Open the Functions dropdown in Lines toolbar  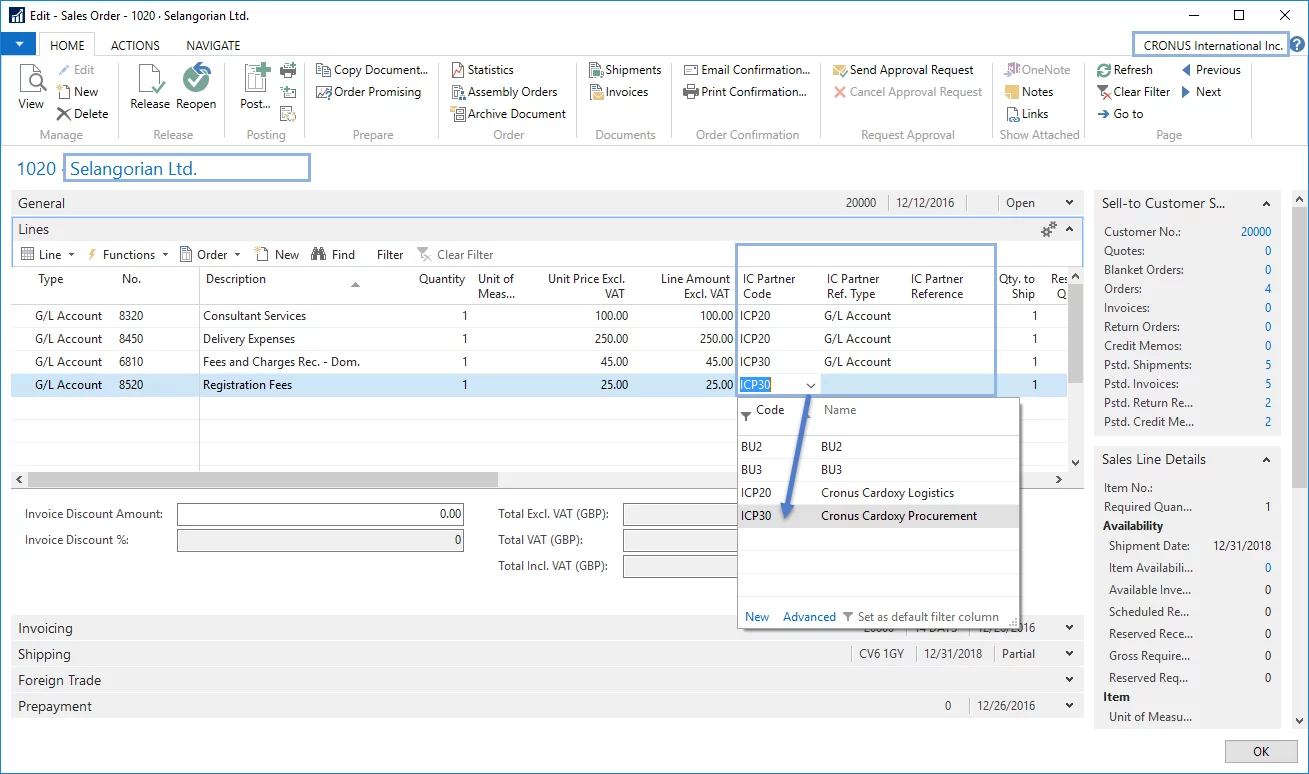pyautogui.click(x=129, y=255)
